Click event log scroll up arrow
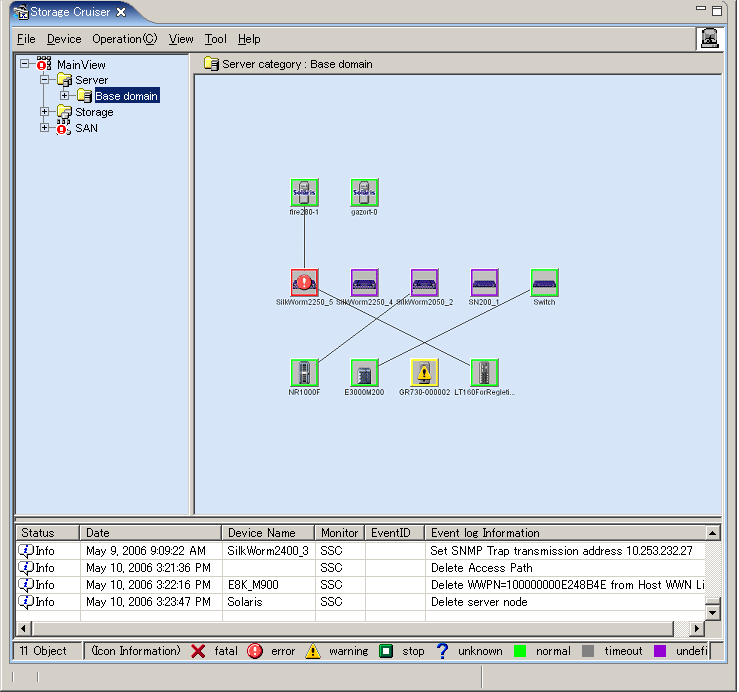 pos(713,533)
